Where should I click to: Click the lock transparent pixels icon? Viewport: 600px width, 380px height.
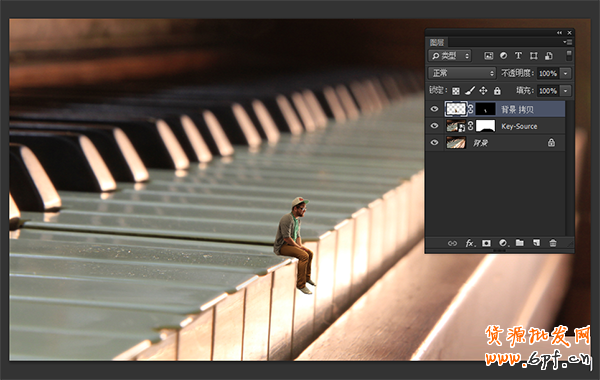point(455,91)
